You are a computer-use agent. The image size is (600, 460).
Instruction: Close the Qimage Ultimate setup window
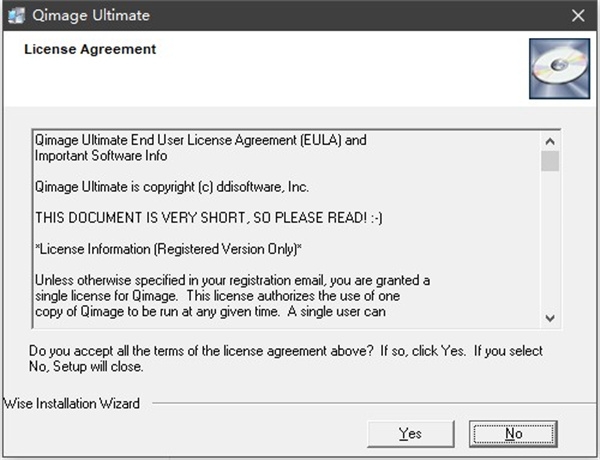577,15
